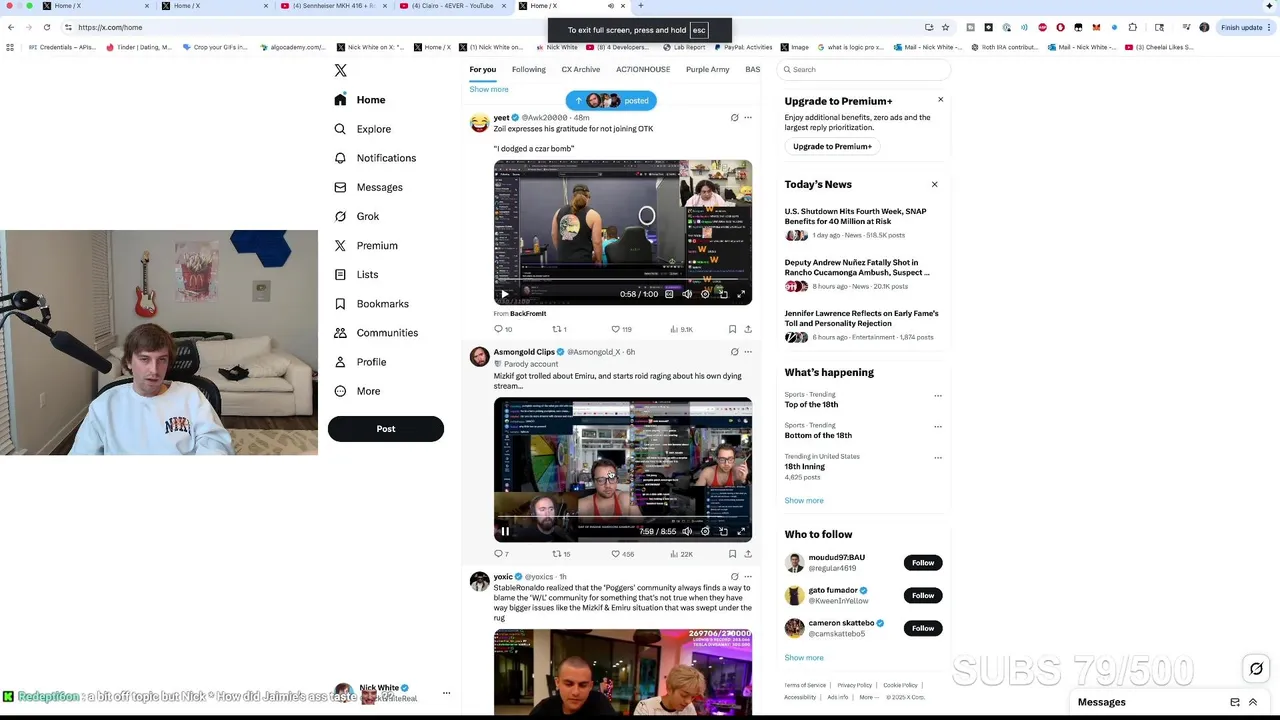Open options for 18th Inning trend
Screen dimensions: 1280x720
(x=938, y=458)
